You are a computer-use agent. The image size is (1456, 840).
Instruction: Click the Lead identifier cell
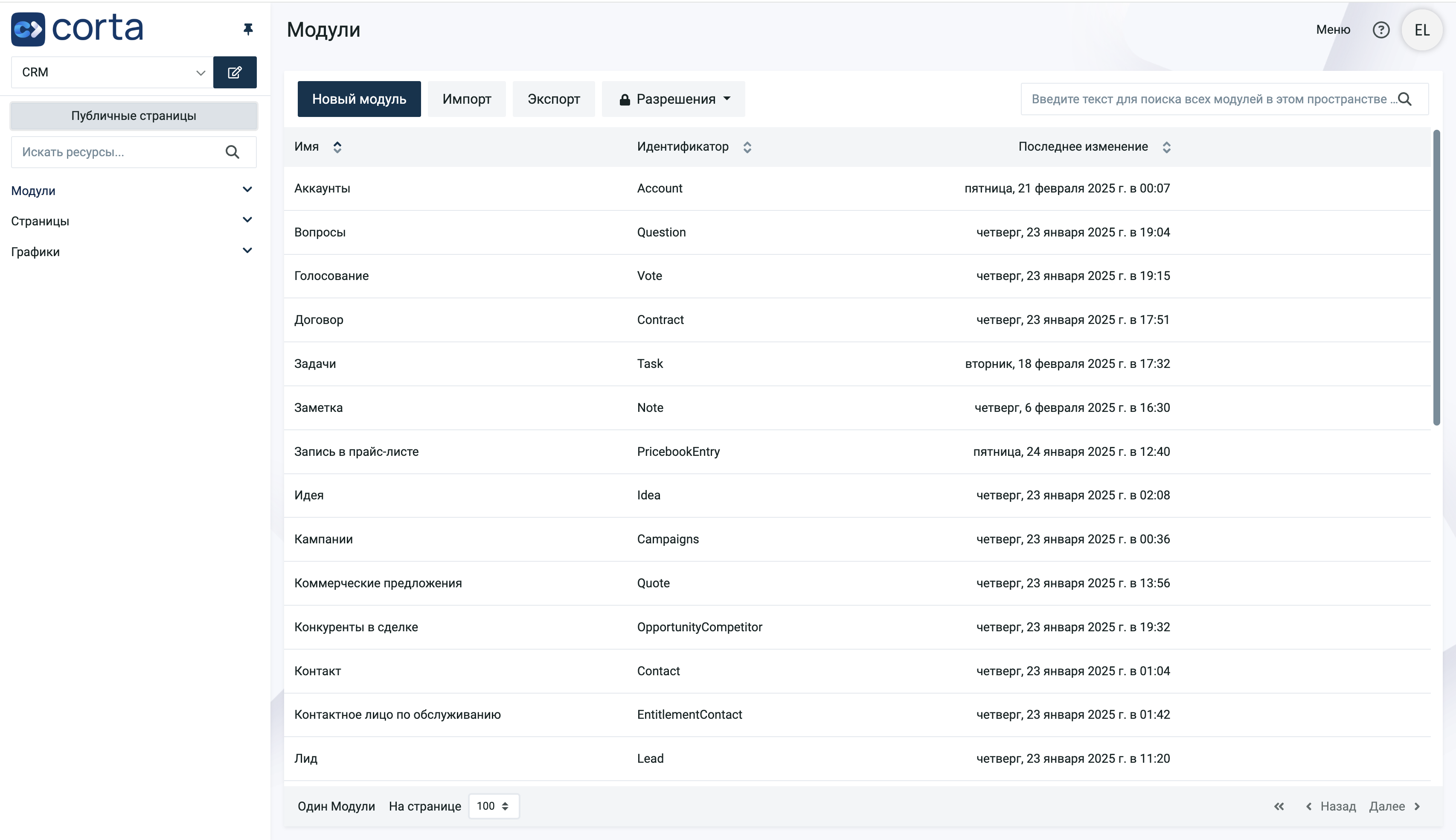[650, 758]
